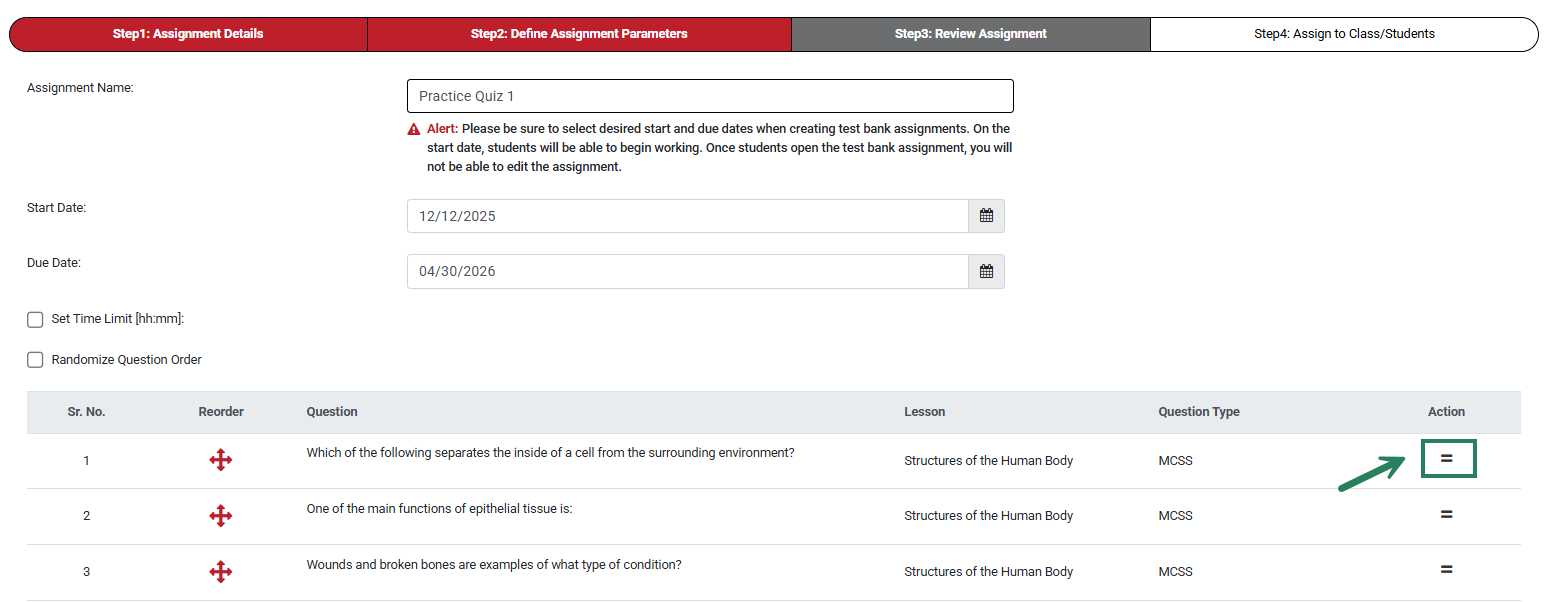
Task: Click the reorder handle for question 3
Action: pyautogui.click(x=220, y=571)
